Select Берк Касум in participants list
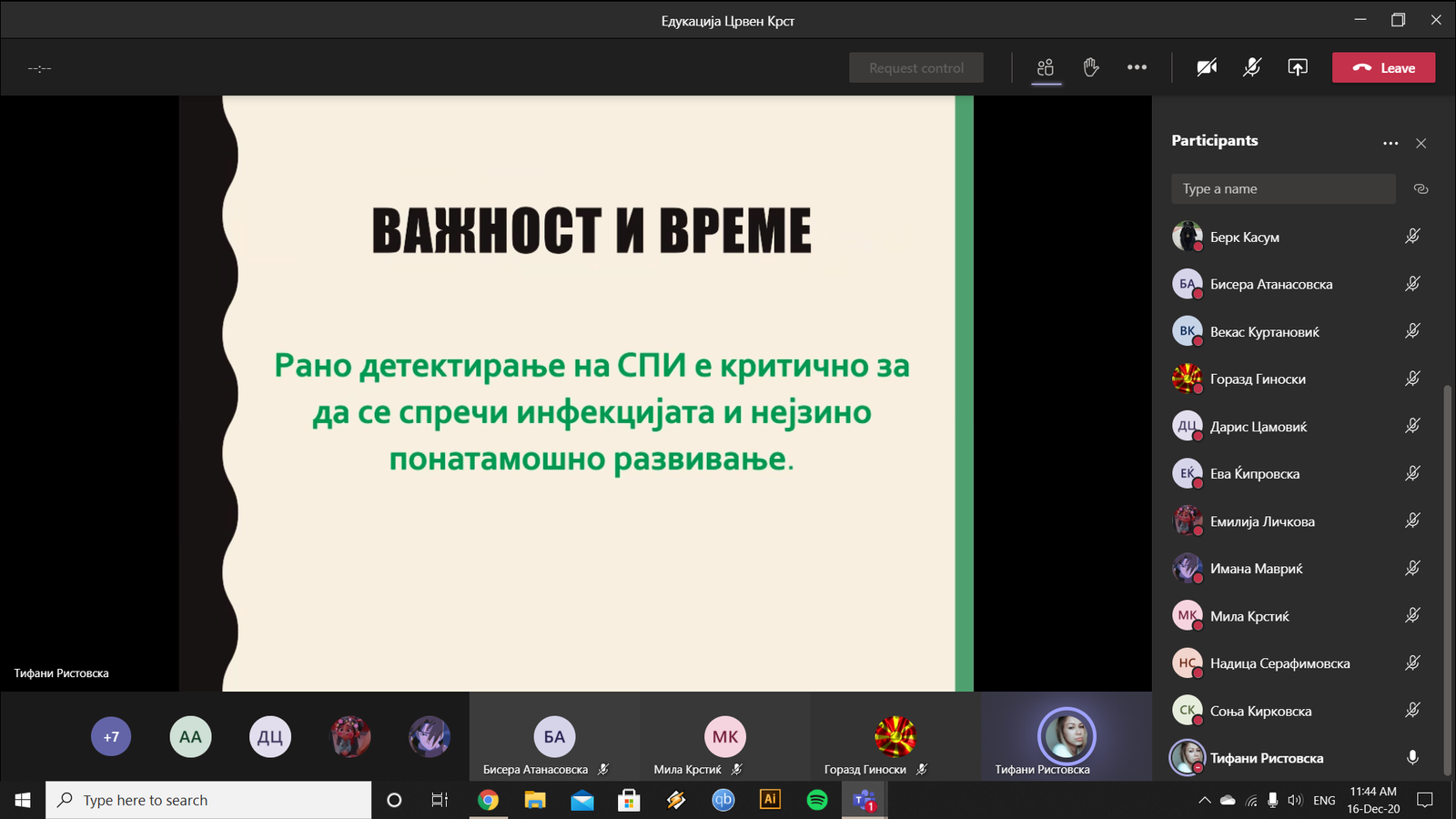 click(x=1244, y=237)
